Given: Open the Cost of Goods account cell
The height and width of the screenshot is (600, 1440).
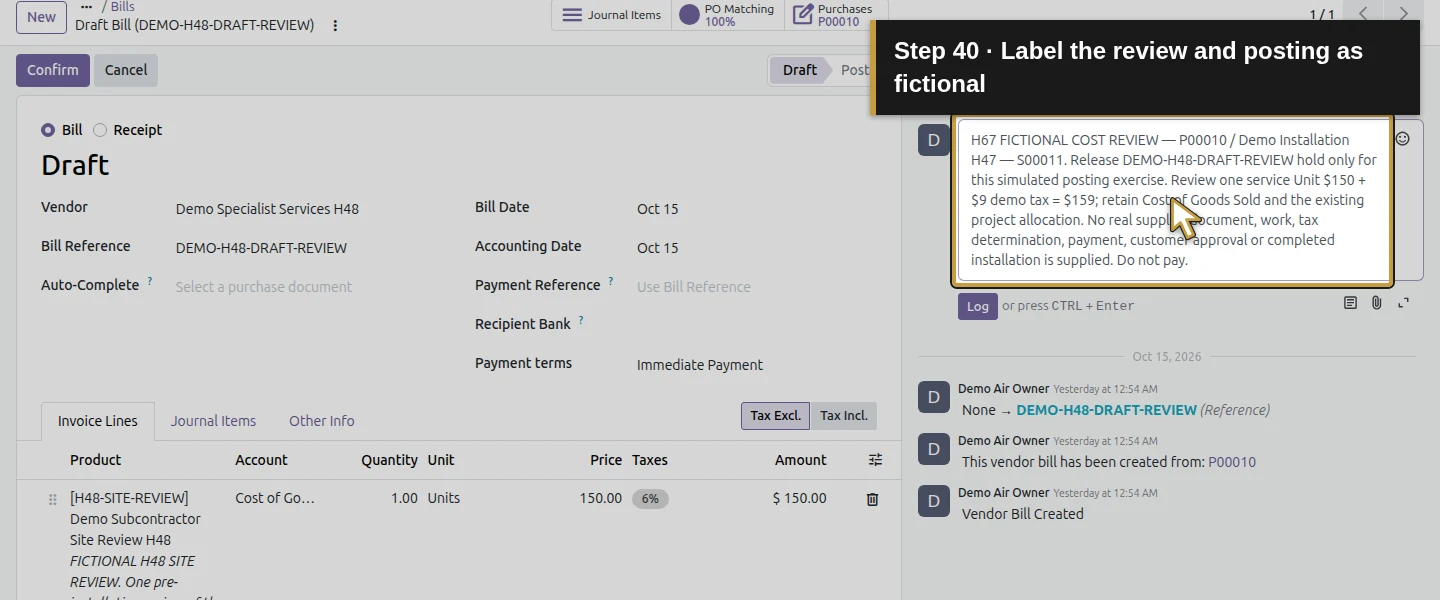Looking at the screenshot, I should pyautogui.click(x=275, y=498).
